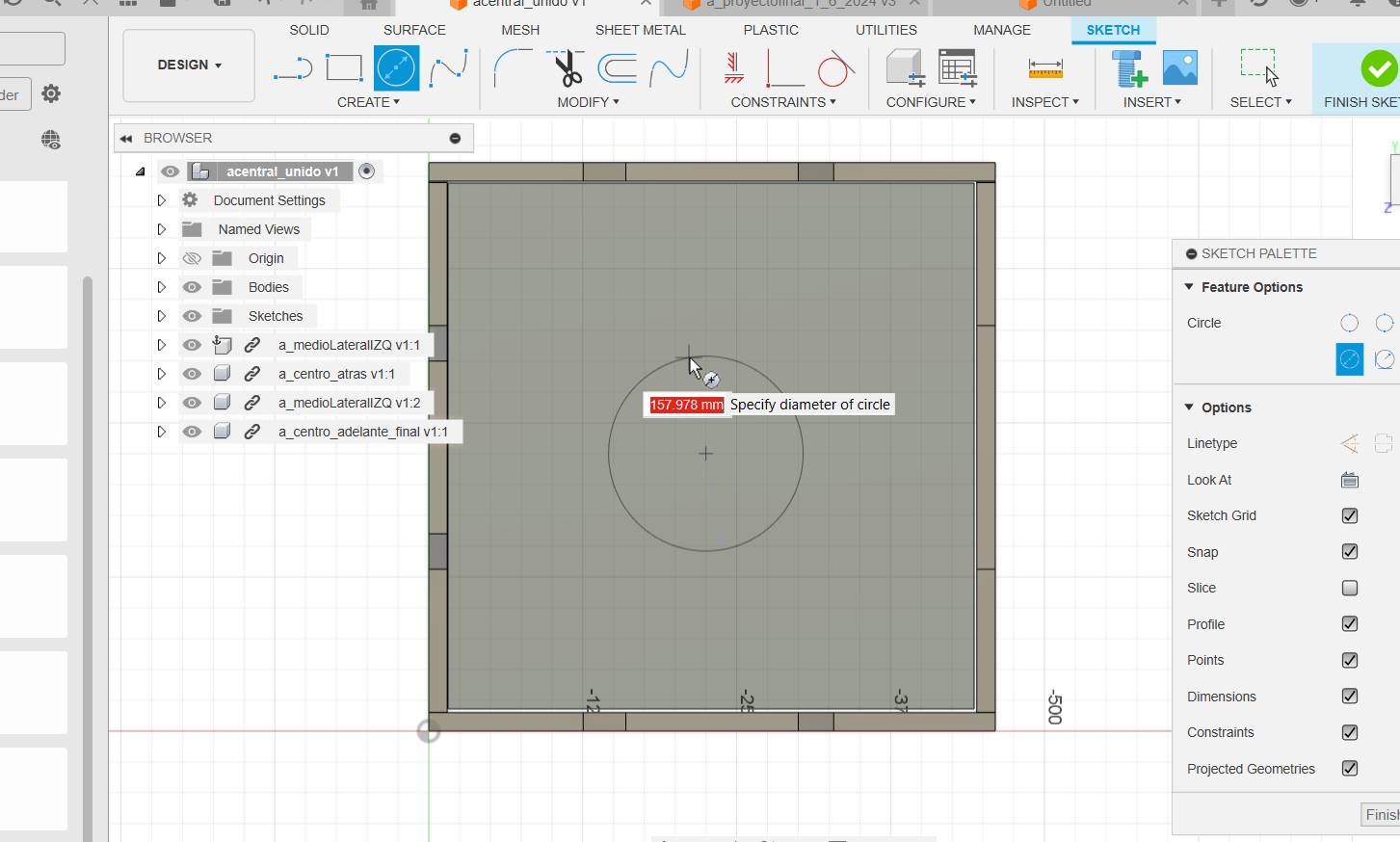Click the Select window-selection icon
This screenshot has width=1400, height=842.
[x=1260, y=68]
